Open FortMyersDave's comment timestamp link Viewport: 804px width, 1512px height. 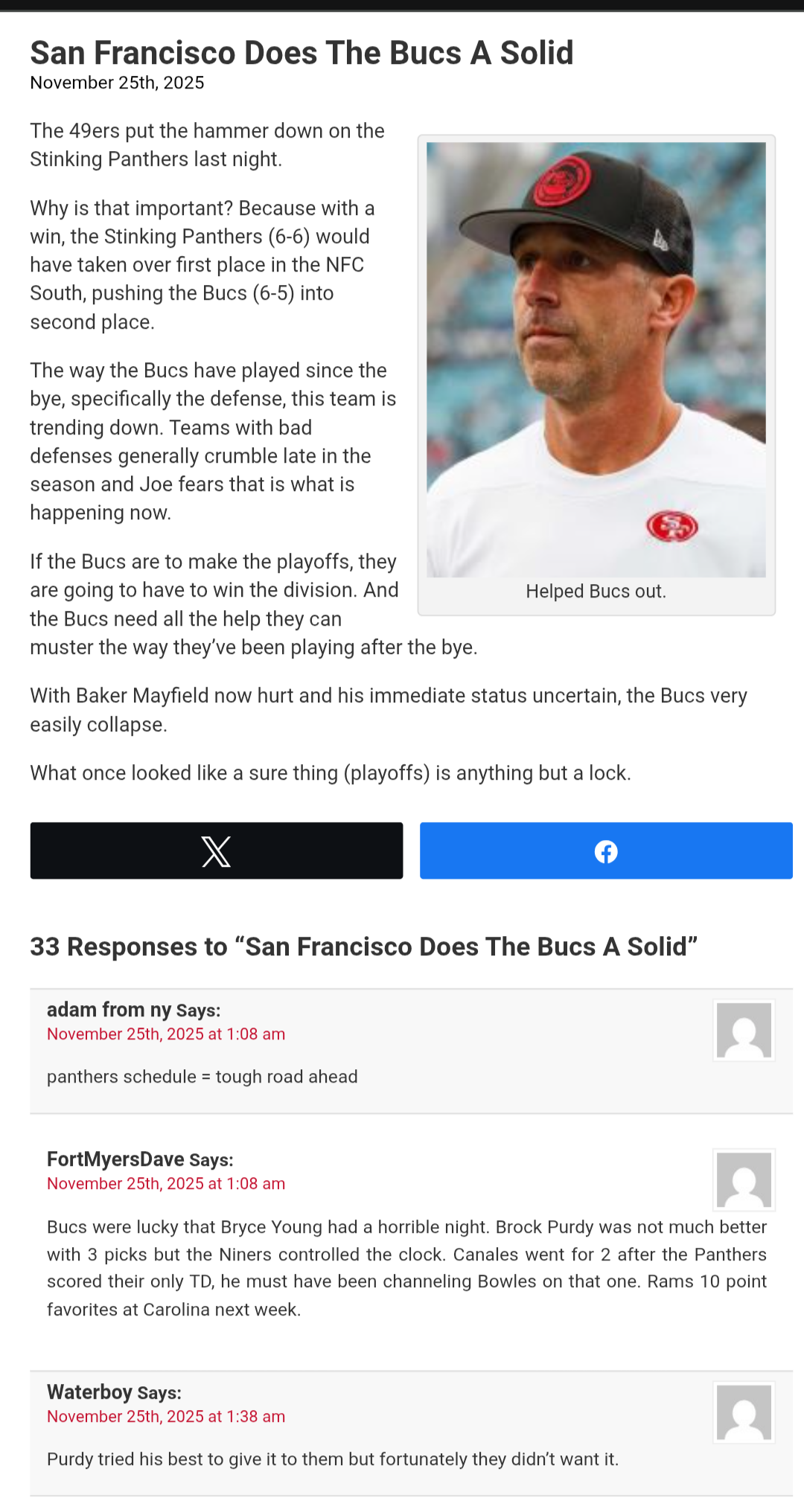tap(166, 1184)
